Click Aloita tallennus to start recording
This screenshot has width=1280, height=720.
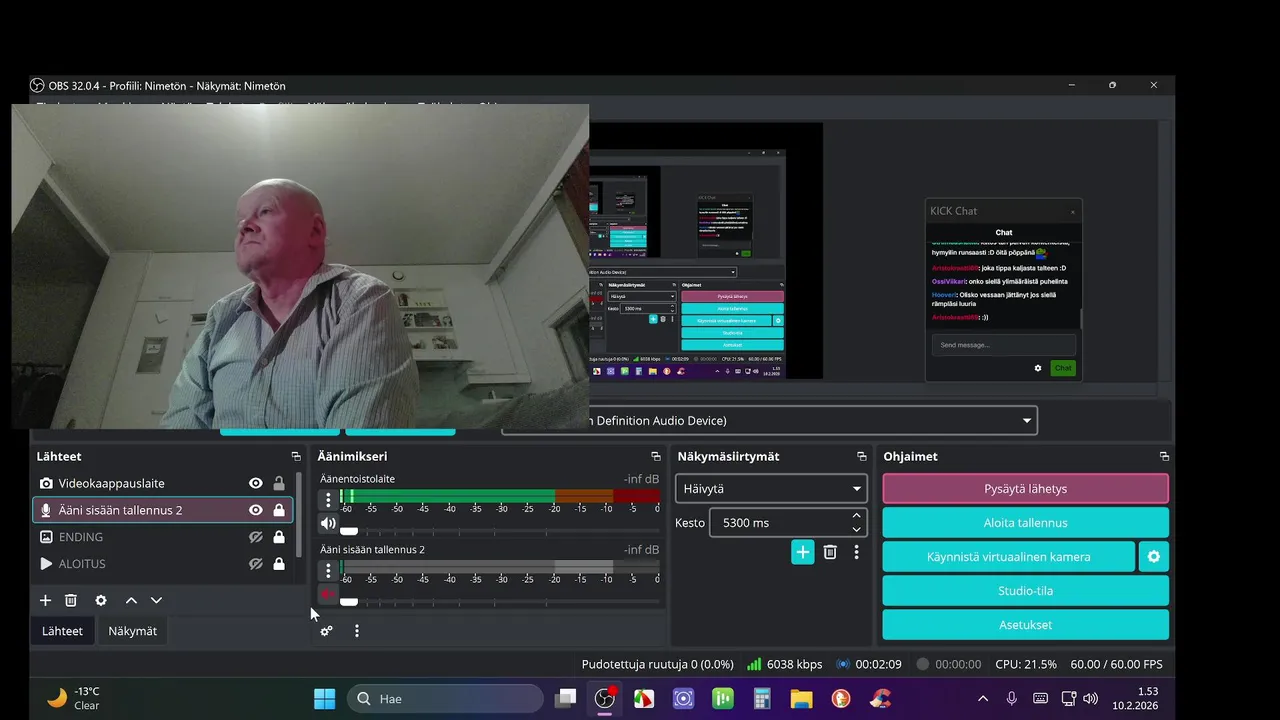point(1025,523)
